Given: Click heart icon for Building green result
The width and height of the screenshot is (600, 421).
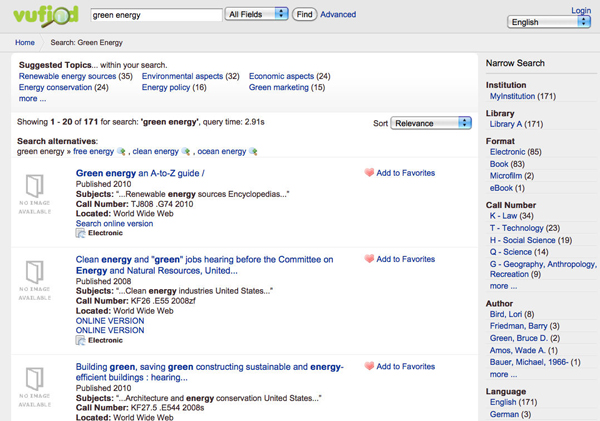Looking at the screenshot, I should (x=369, y=367).
